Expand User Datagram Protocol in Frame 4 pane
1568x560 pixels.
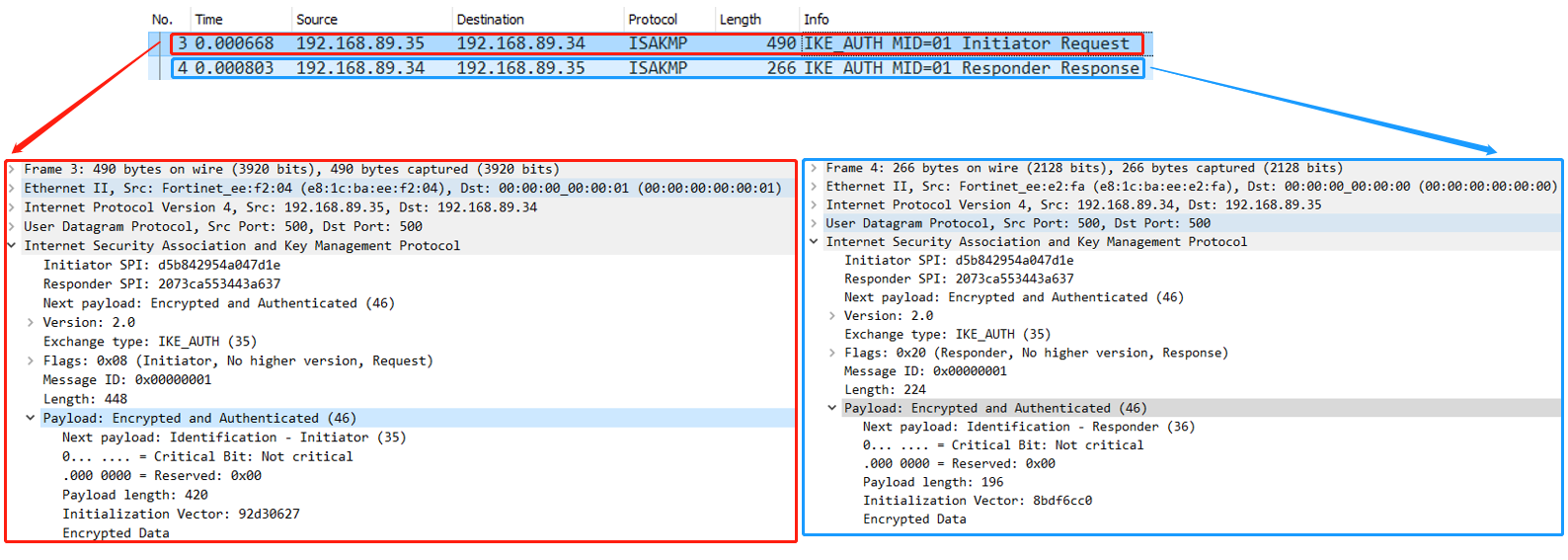tap(814, 223)
